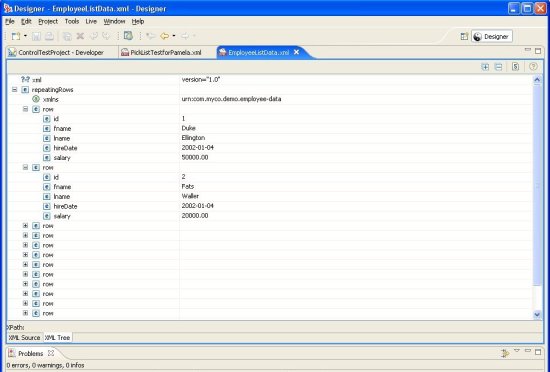Select the Problems view tab
Screen dimensions: 550x372
coord(31,353)
